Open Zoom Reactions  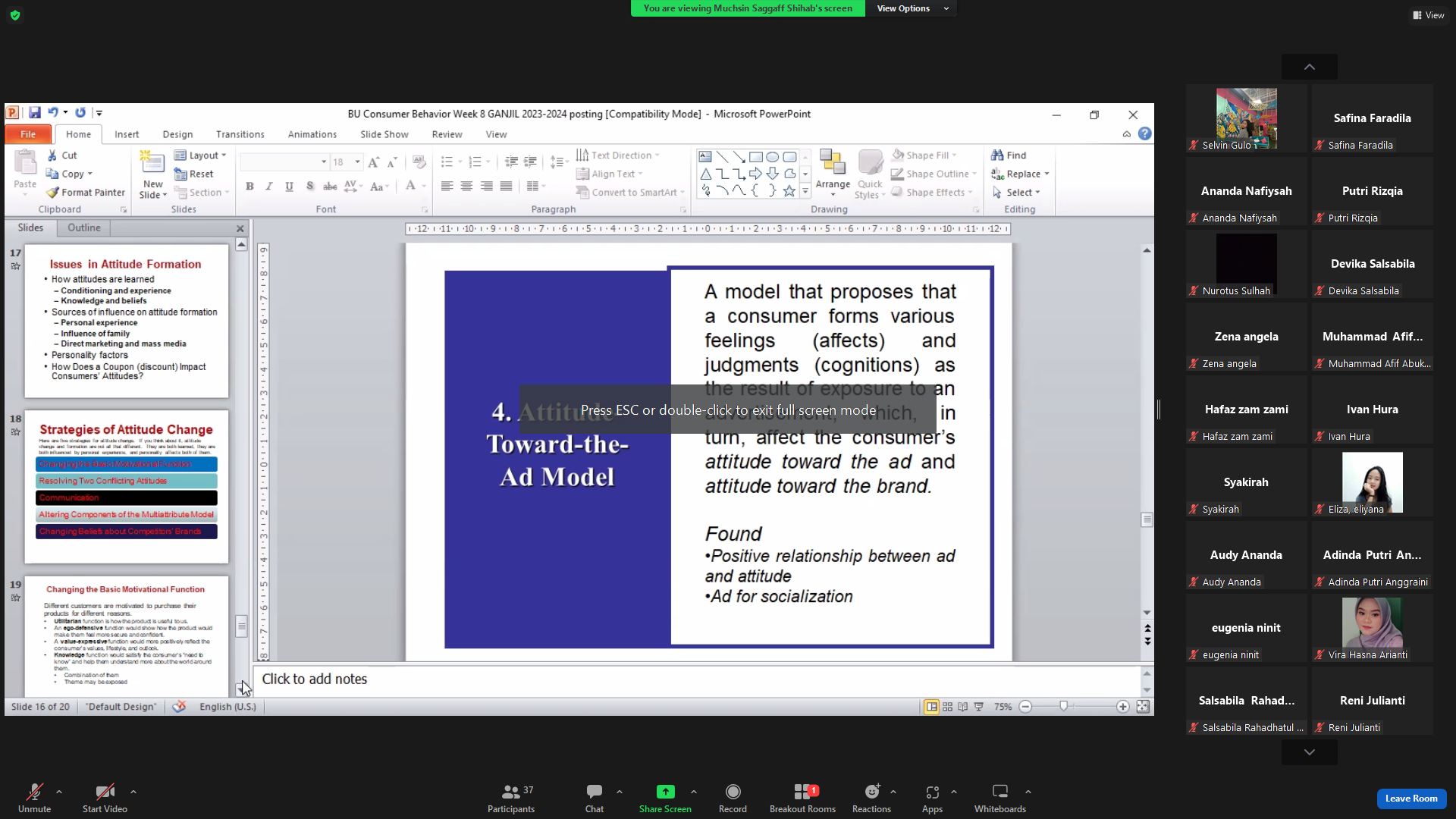[x=871, y=799]
